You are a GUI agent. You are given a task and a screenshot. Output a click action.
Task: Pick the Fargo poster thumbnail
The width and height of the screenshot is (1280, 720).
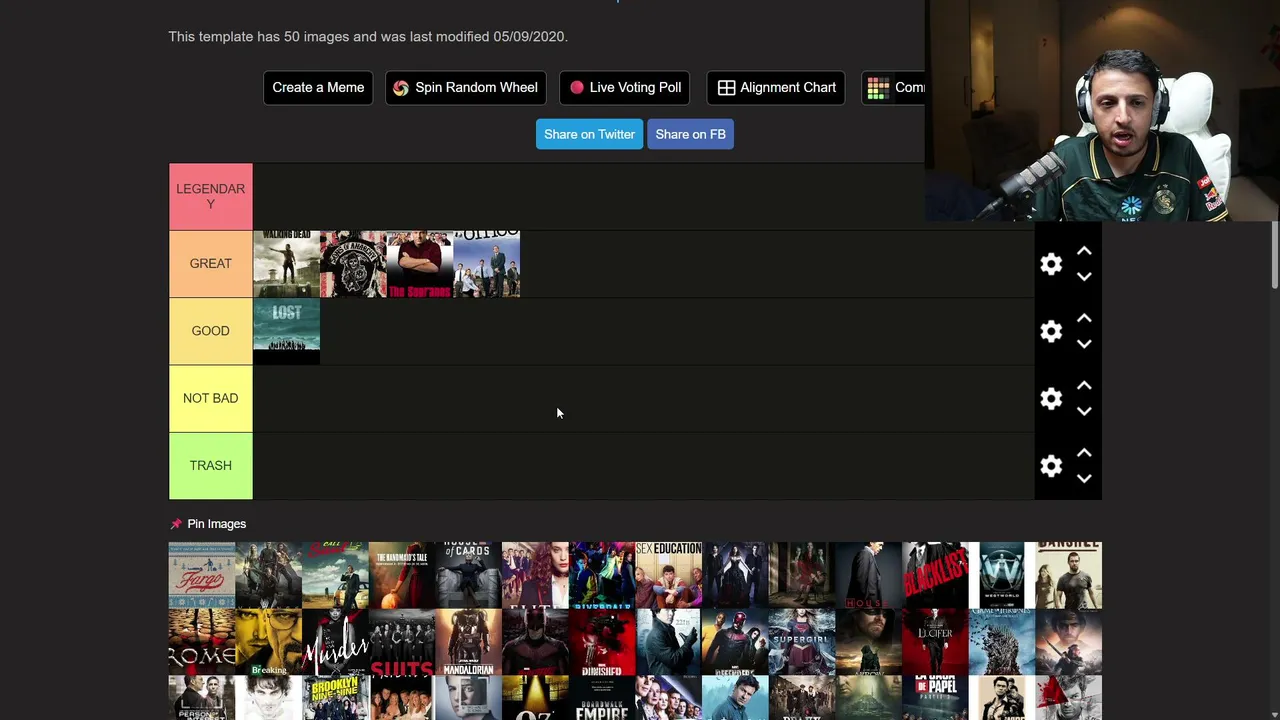[x=202, y=575]
